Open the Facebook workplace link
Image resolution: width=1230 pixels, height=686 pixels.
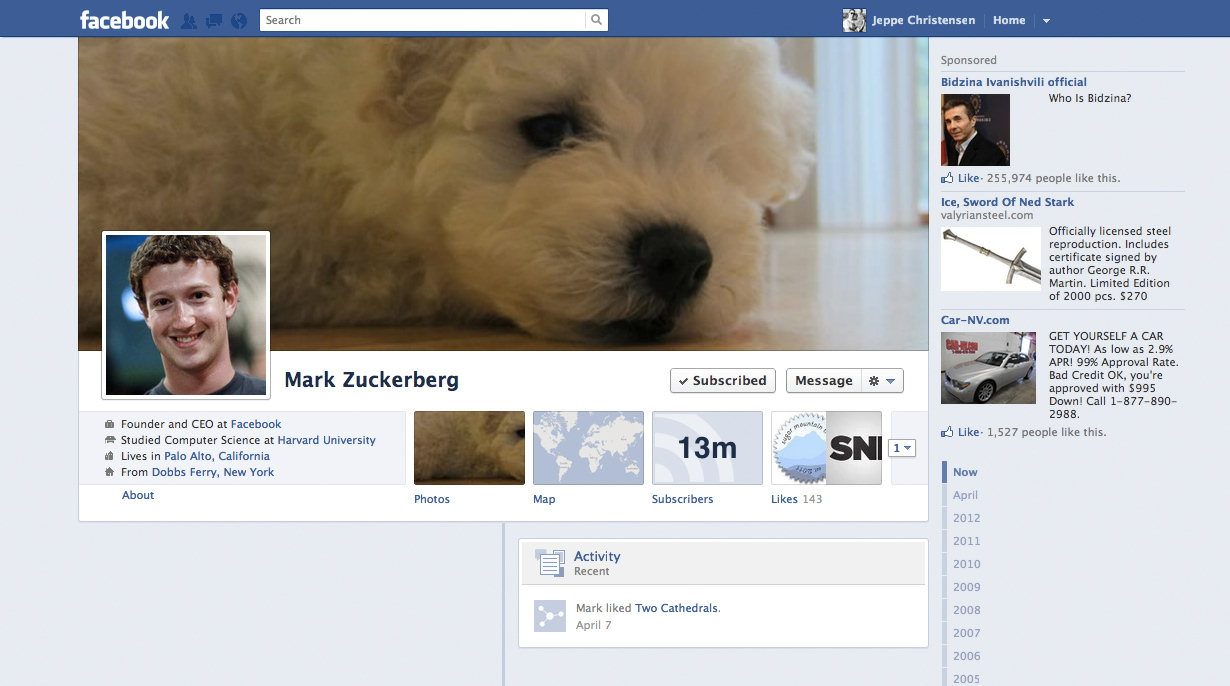256,424
